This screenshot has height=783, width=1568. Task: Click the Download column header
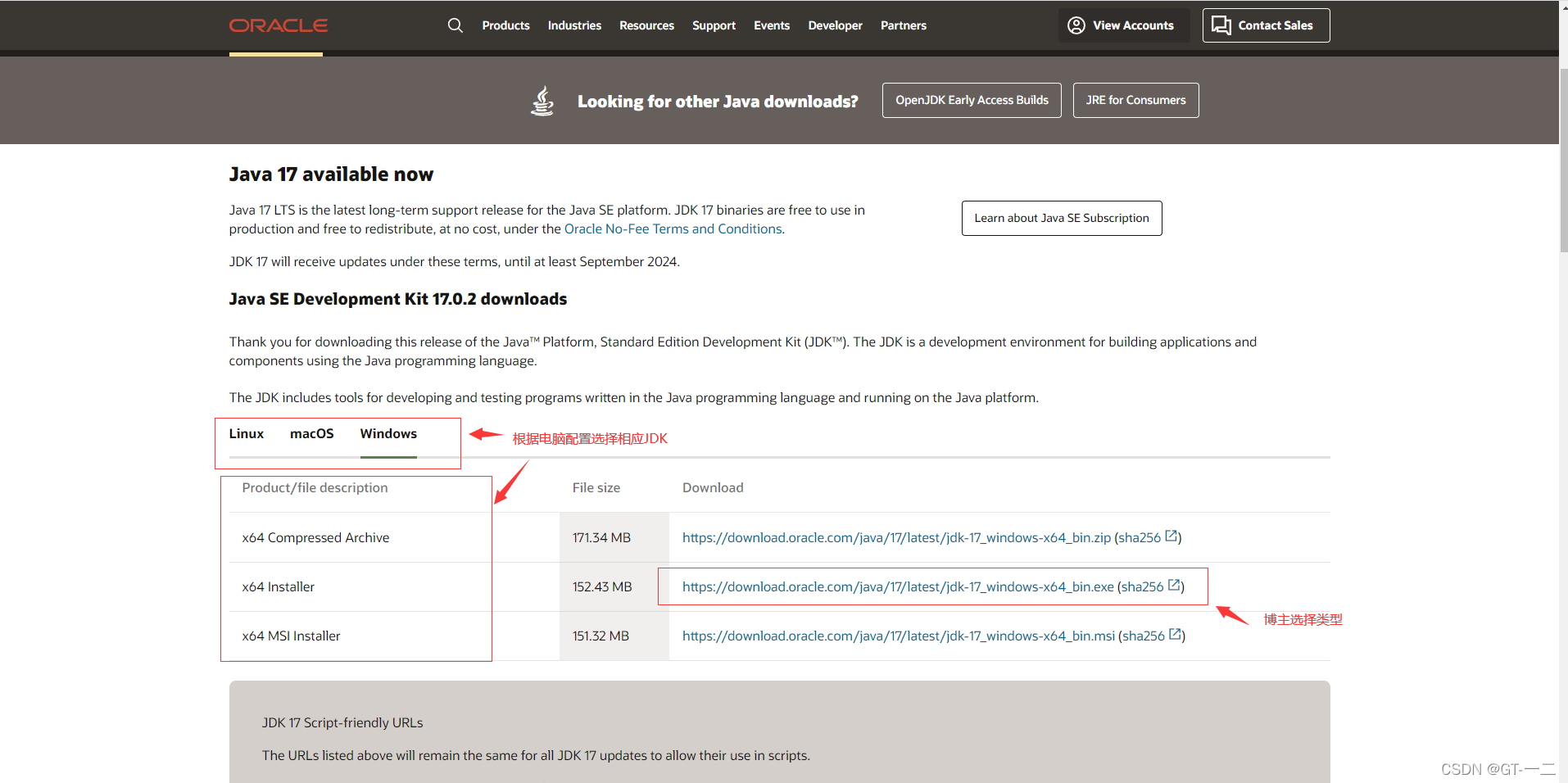point(713,487)
